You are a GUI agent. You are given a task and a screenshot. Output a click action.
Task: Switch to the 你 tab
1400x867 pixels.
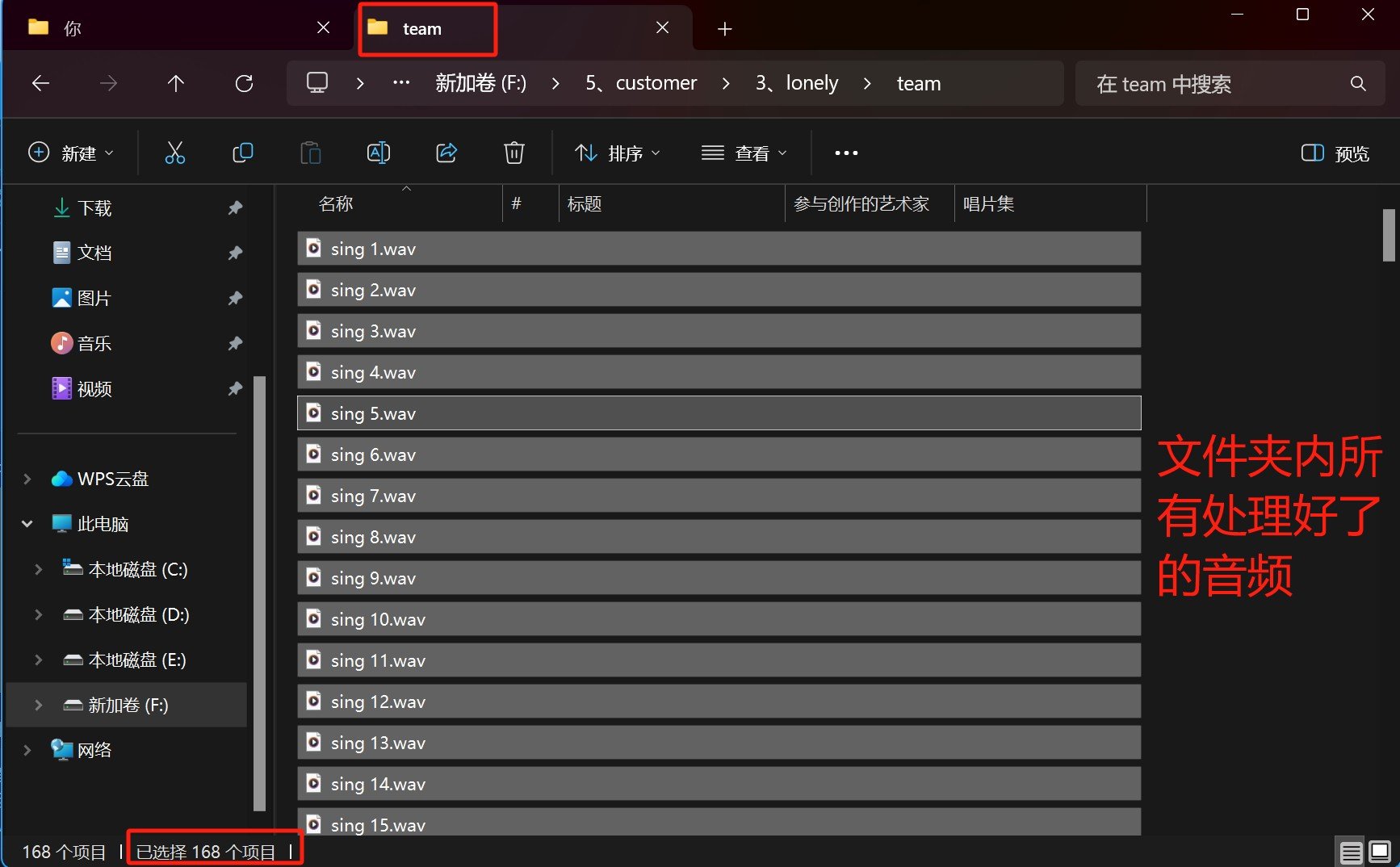pyautogui.click(x=161, y=28)
